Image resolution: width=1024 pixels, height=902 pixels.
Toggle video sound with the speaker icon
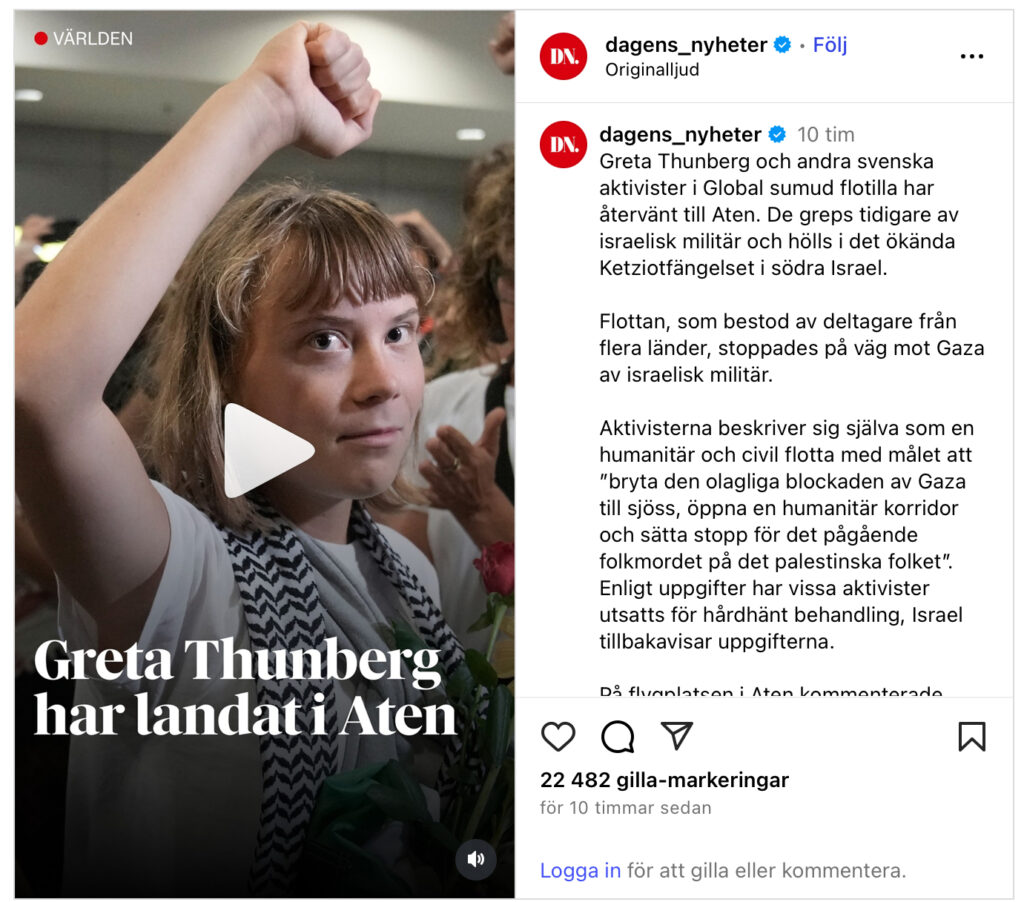coord(475,859)
